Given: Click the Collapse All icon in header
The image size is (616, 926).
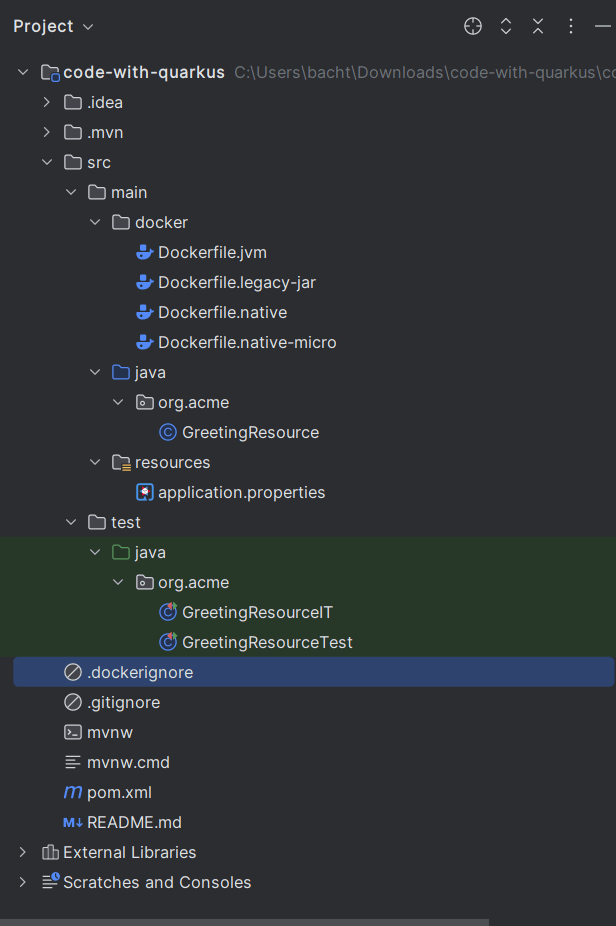Looking at the screenshot, I should click(x=538, y=26).
